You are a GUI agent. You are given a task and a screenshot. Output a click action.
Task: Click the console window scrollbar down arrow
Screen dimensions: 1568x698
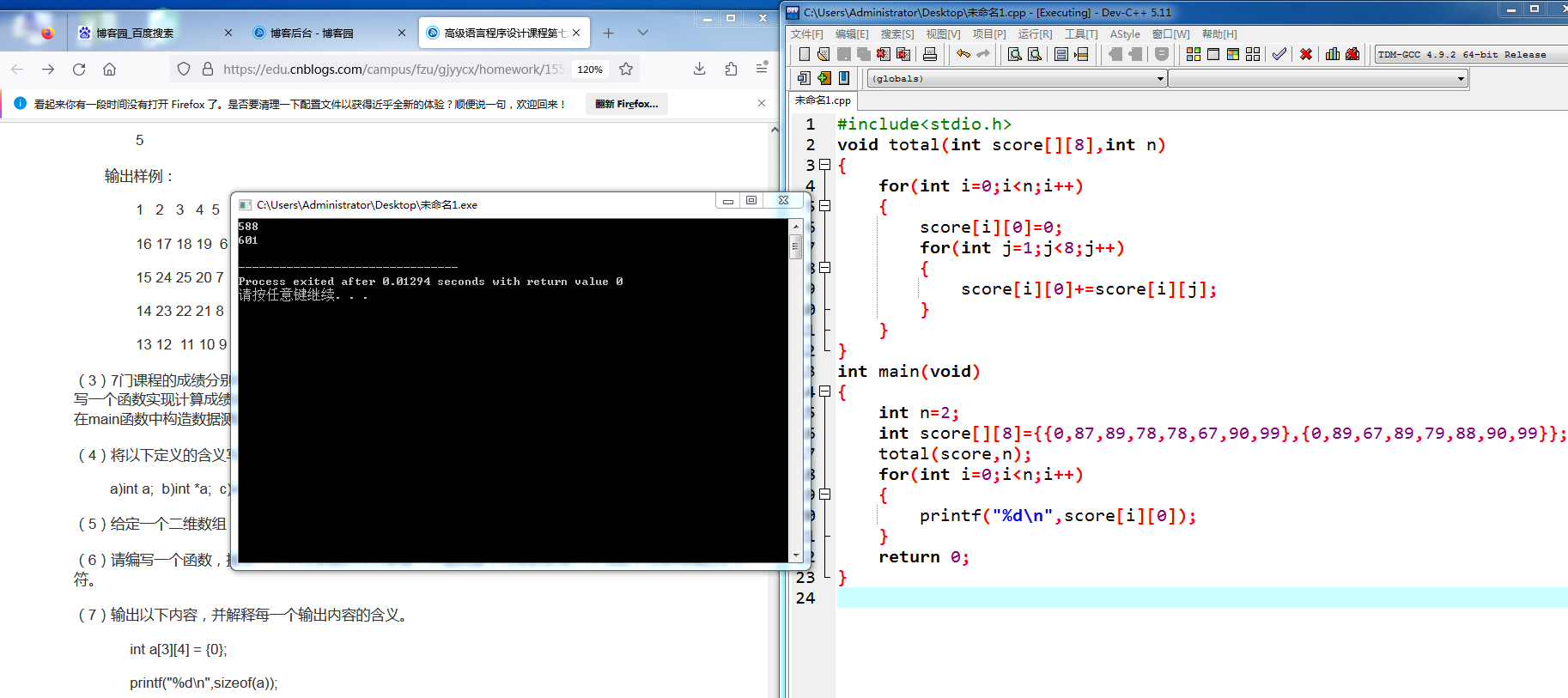(x=796, y=555)
